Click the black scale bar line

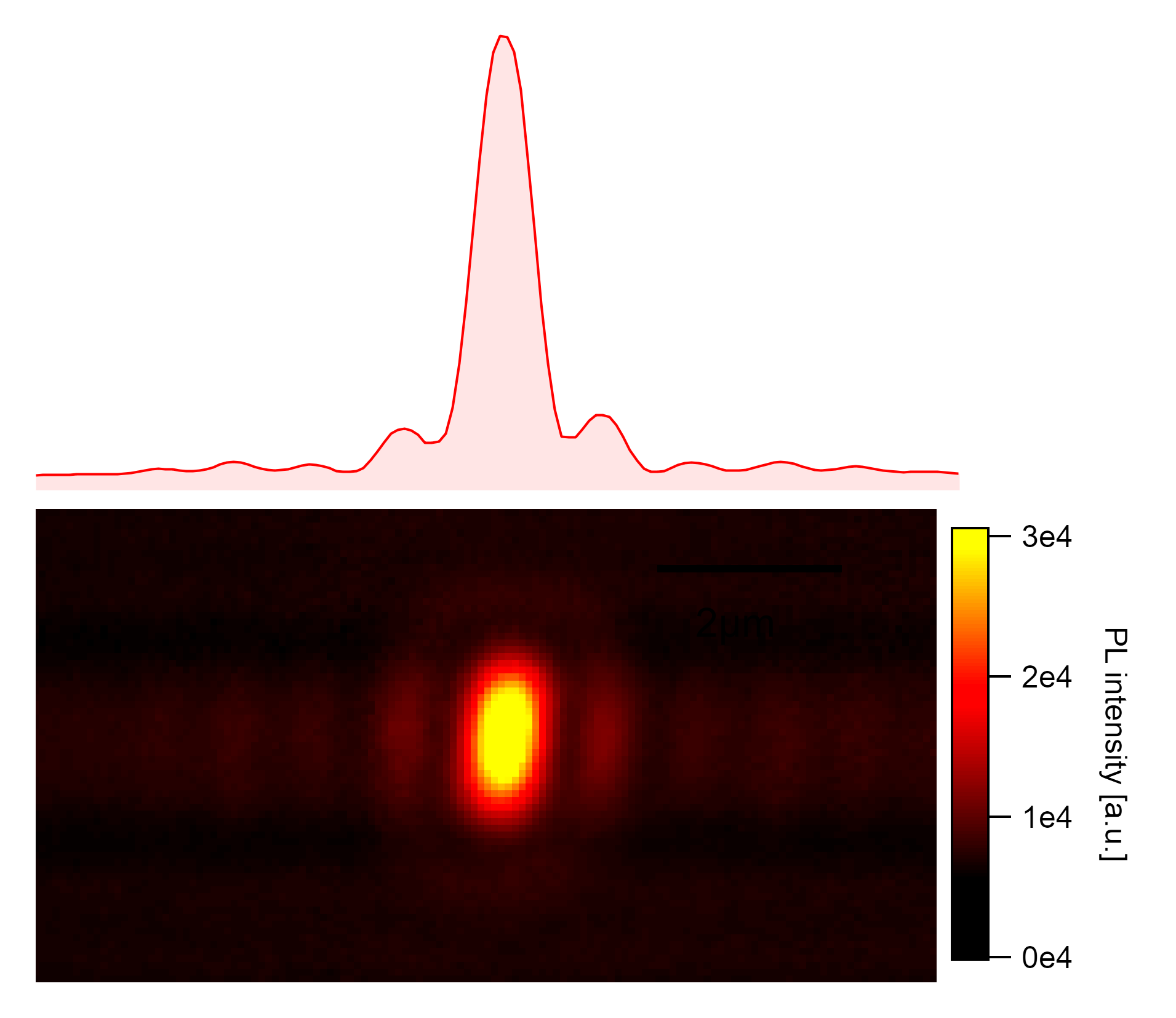click(x=748, y=569)
